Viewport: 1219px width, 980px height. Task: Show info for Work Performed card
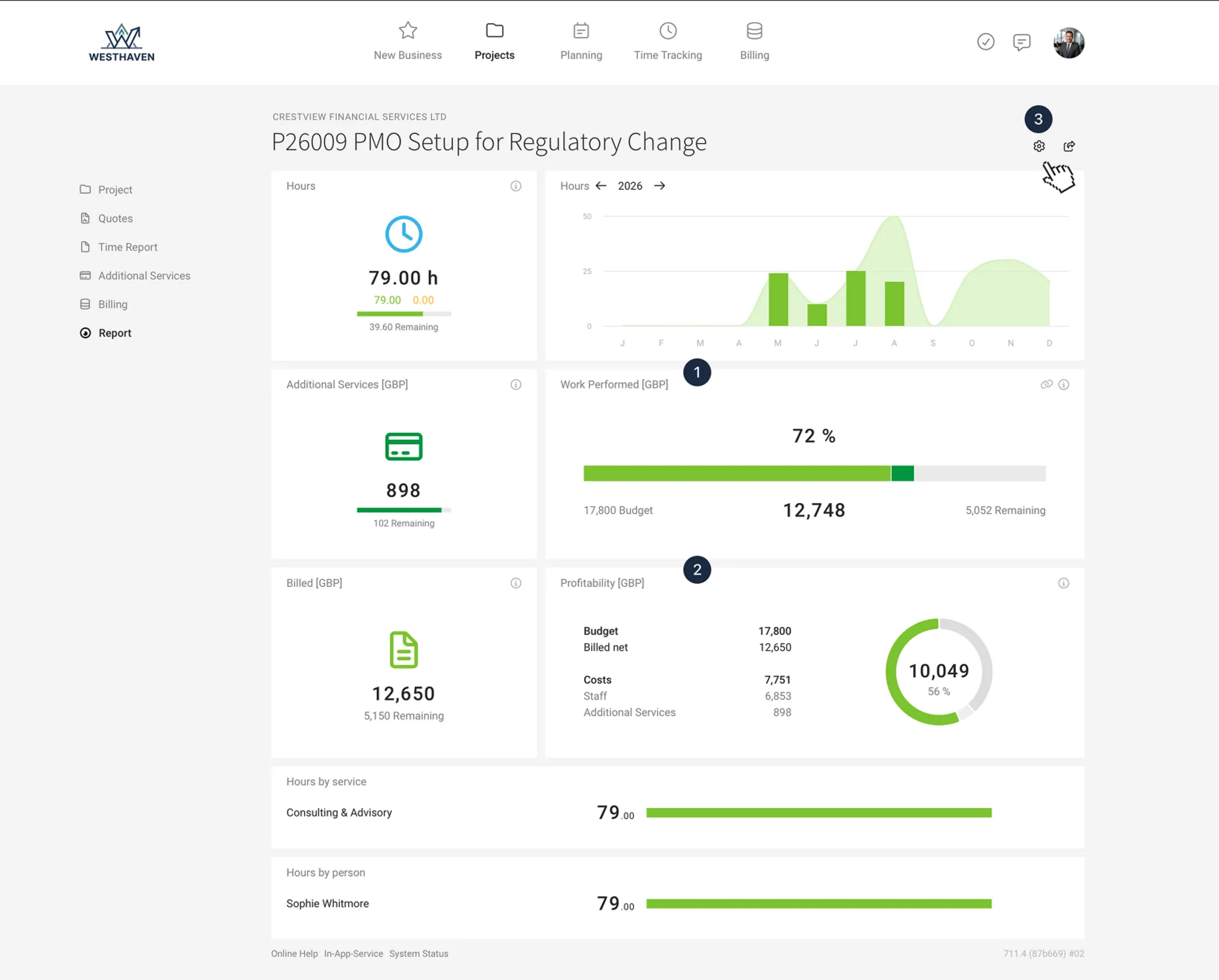point(1064,385)
